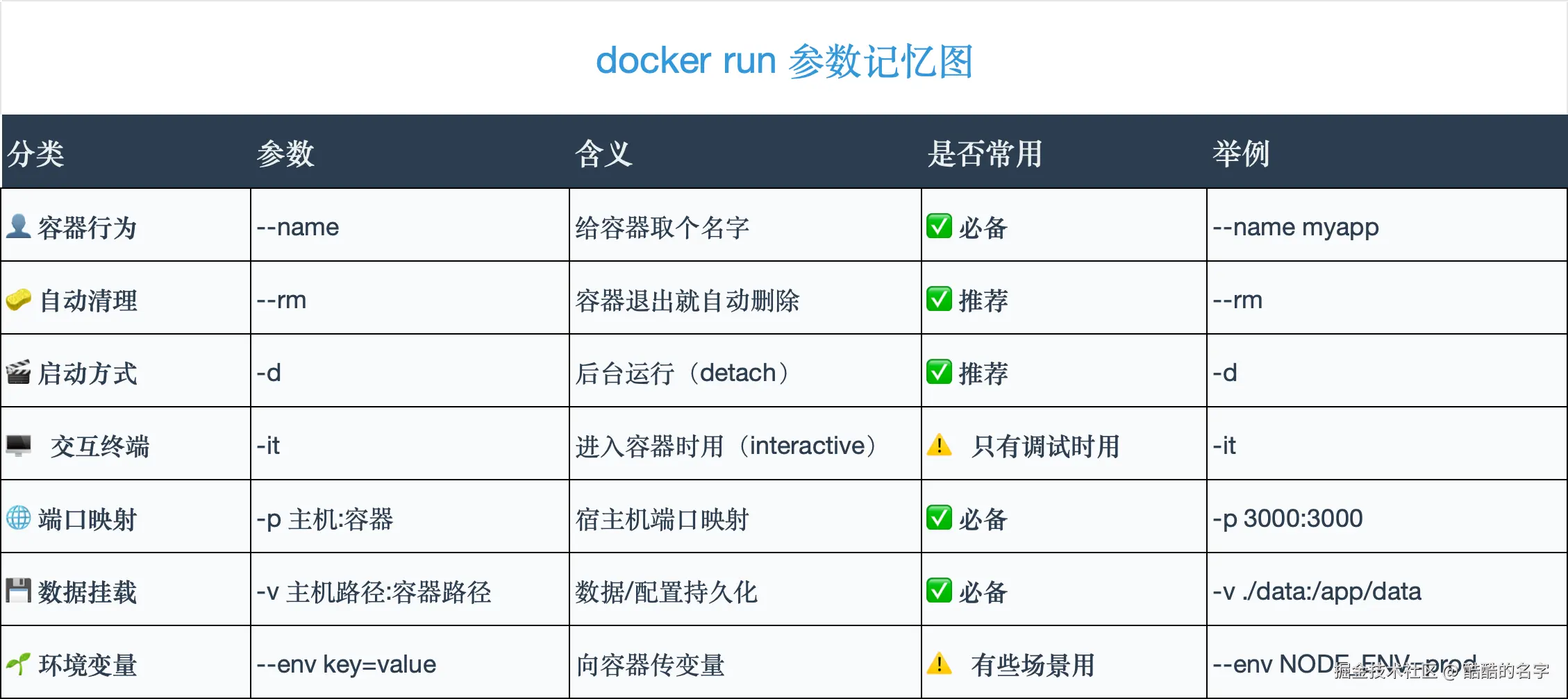Click the warning triangle beside 有些场景用

940,664
